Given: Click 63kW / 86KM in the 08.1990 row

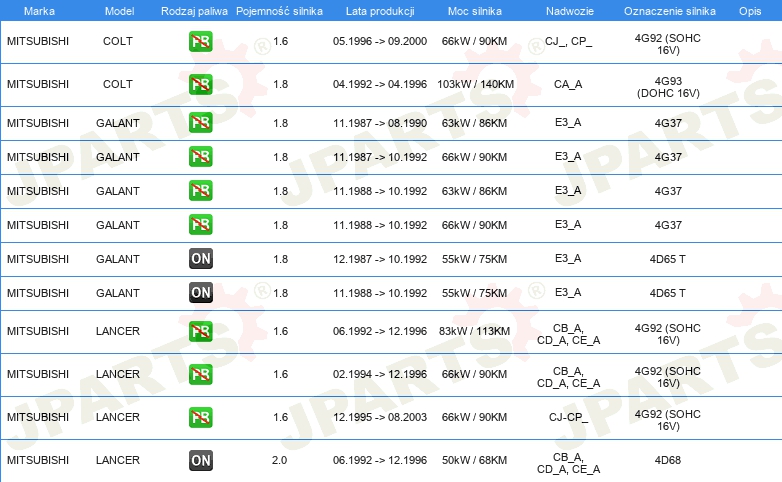Looking at the screenshot, I should (474, 123).
